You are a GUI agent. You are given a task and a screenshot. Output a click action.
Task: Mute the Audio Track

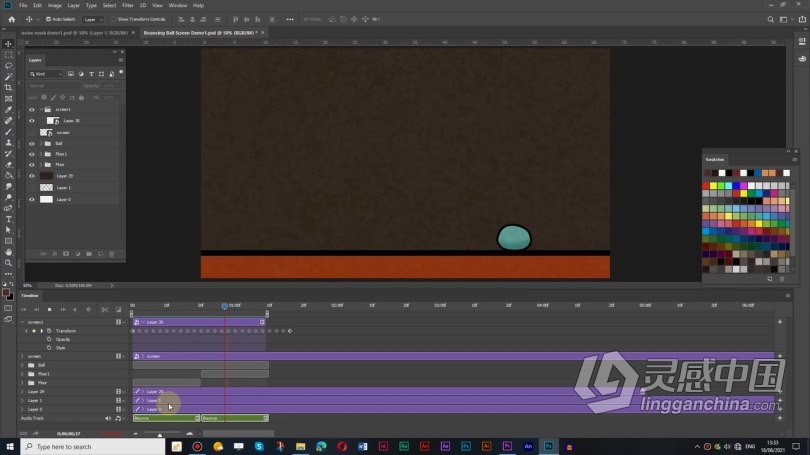tap(108, 418)
